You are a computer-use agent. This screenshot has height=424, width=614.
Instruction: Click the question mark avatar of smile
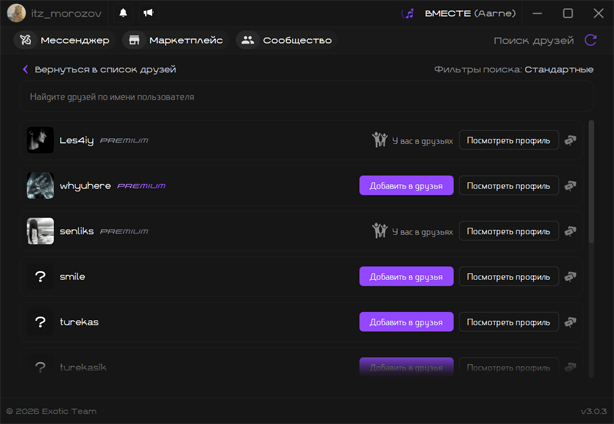click(40, 276)
